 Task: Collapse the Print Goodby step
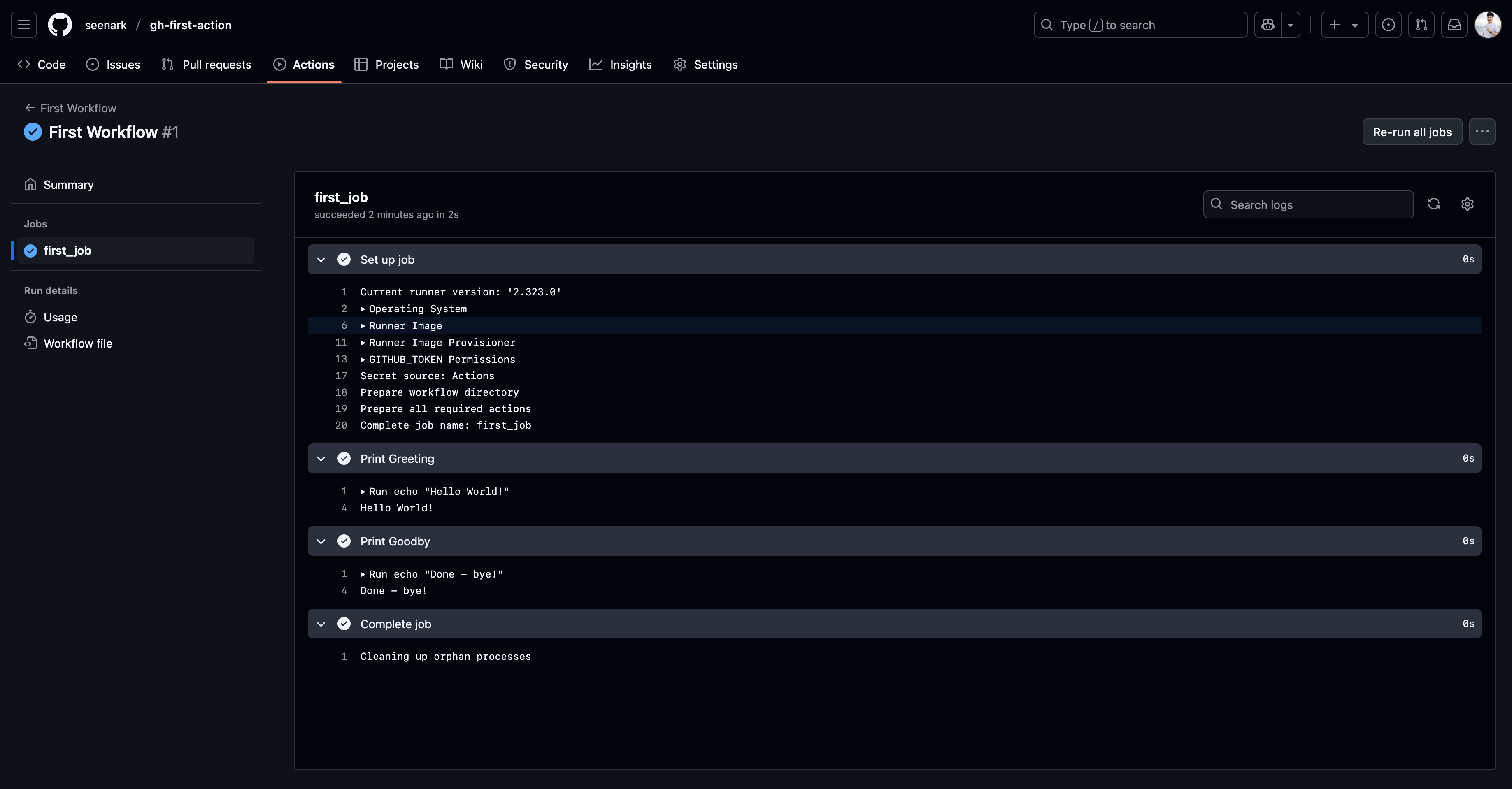tap(321, 541)
